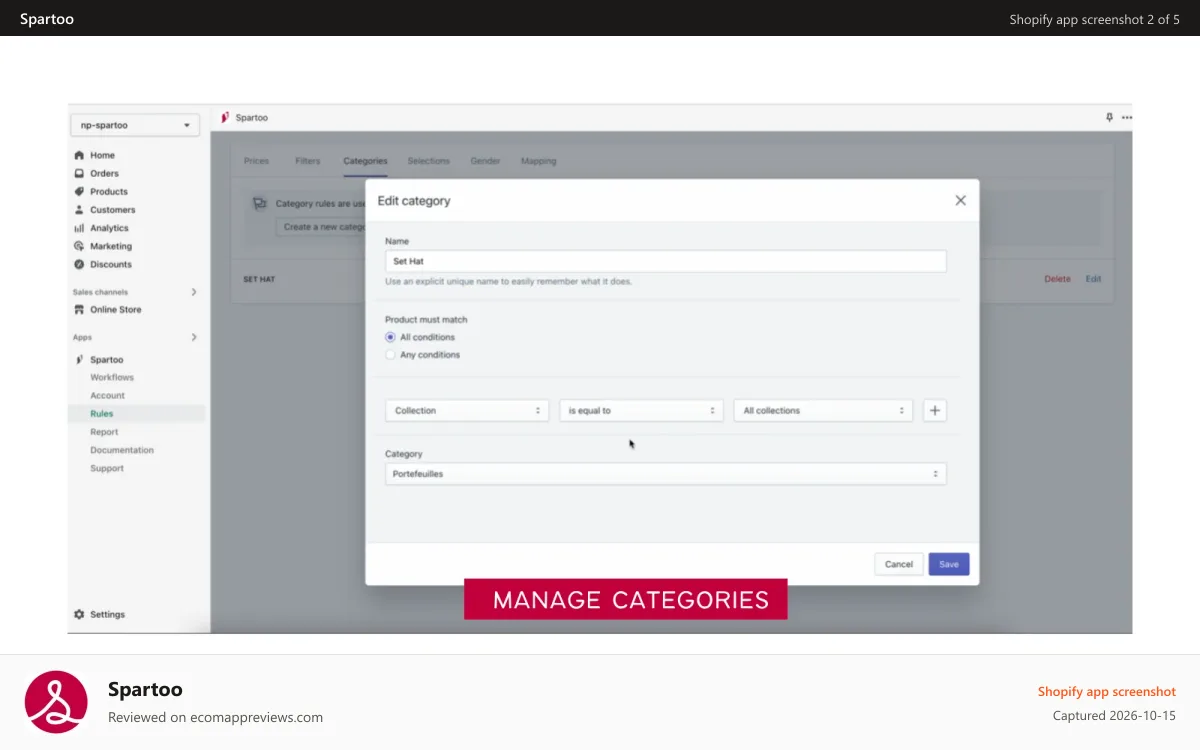Viewport: 1200px width, 750px height.
Task: Click the Discounts badge icon
Action: click(x=79, y=264)
